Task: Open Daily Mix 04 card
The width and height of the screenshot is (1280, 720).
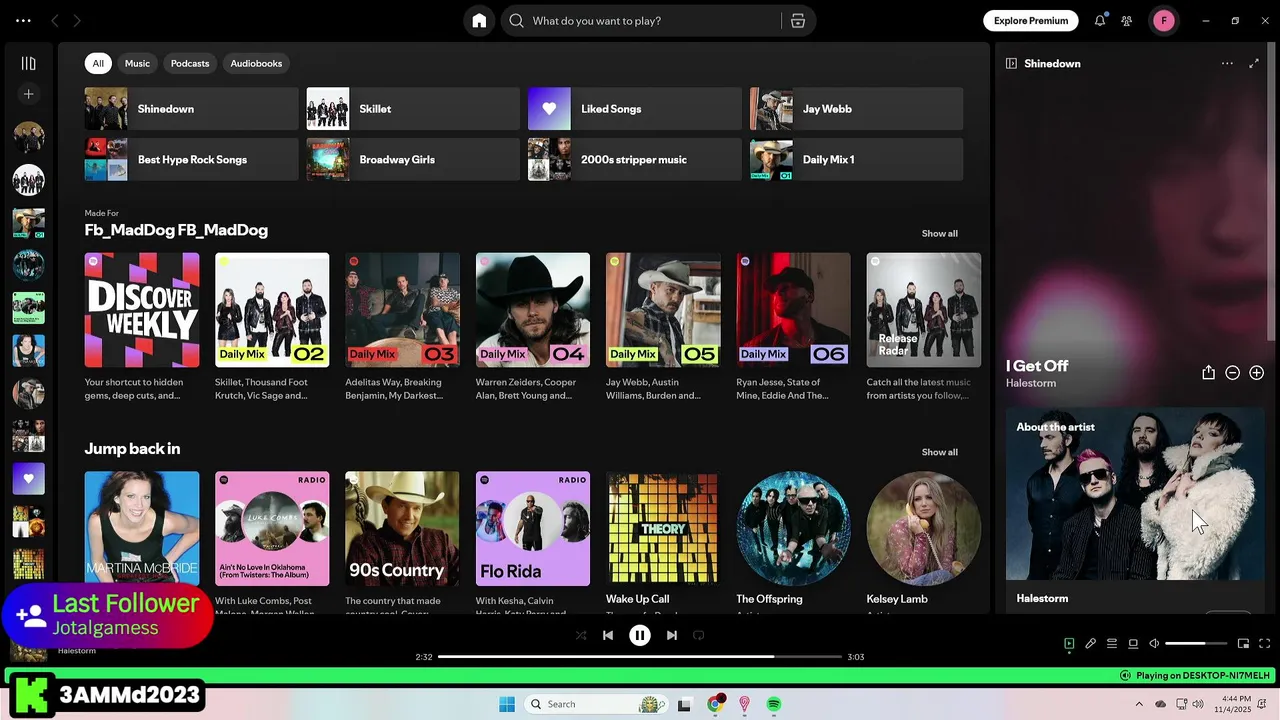Action: 533,329
